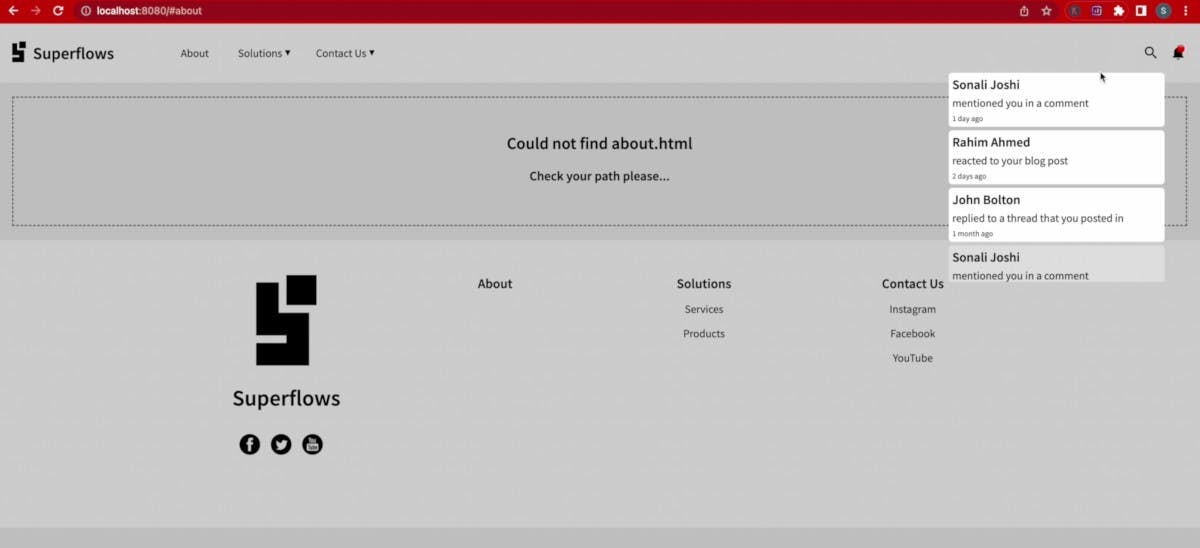Click the Twitter icon in footer
1200x548 pixels.
[x=281, y=444]
